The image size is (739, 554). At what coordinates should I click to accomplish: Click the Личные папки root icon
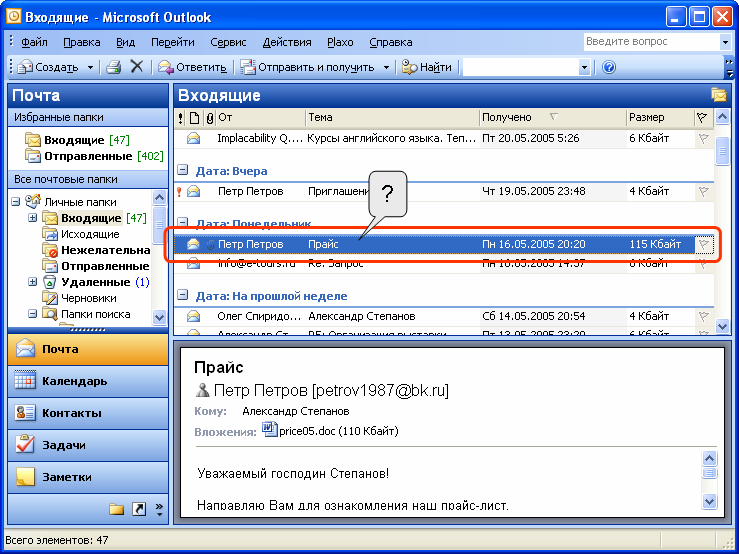33,201
